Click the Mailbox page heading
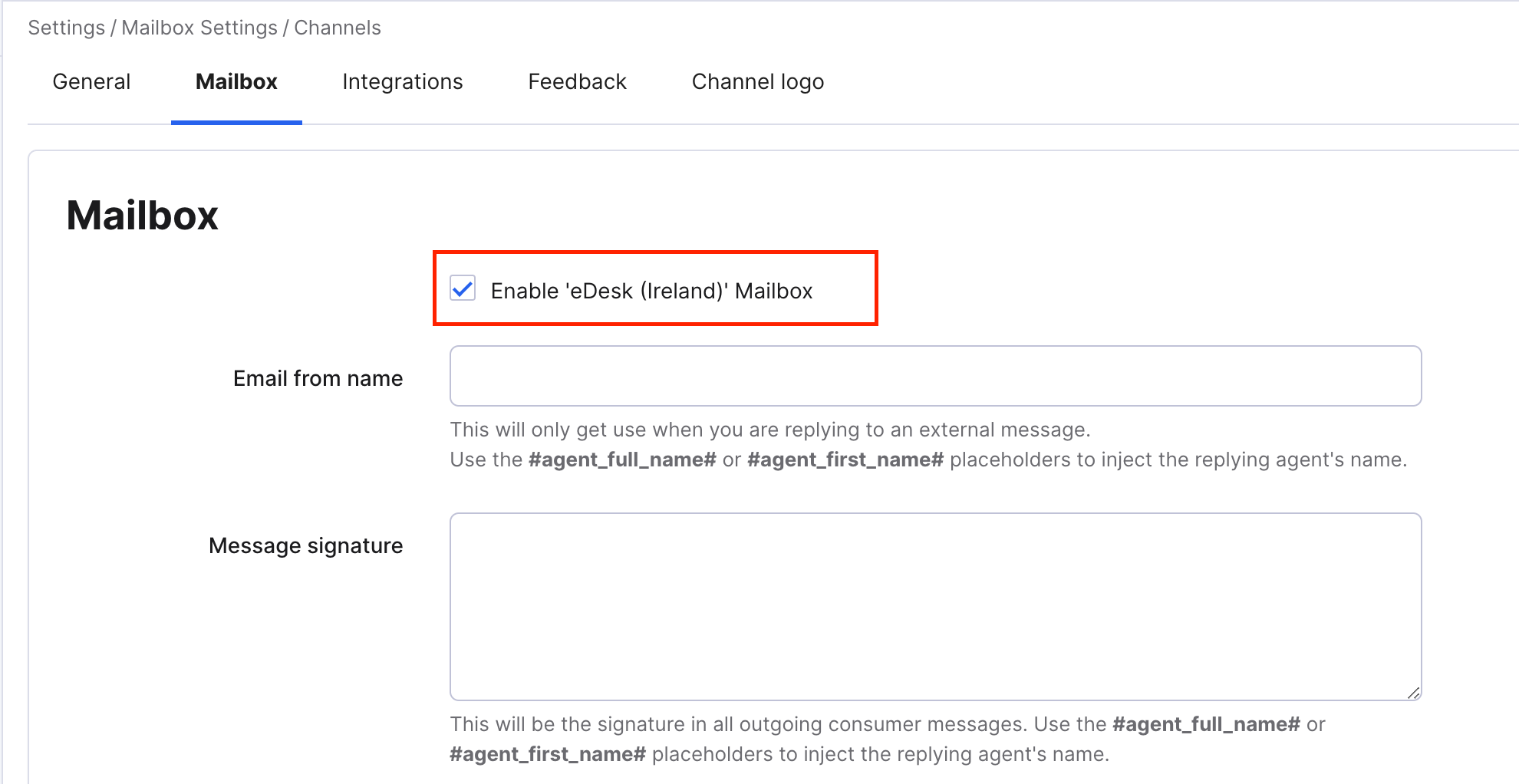 pyautogui.click(x=142, y=215)
